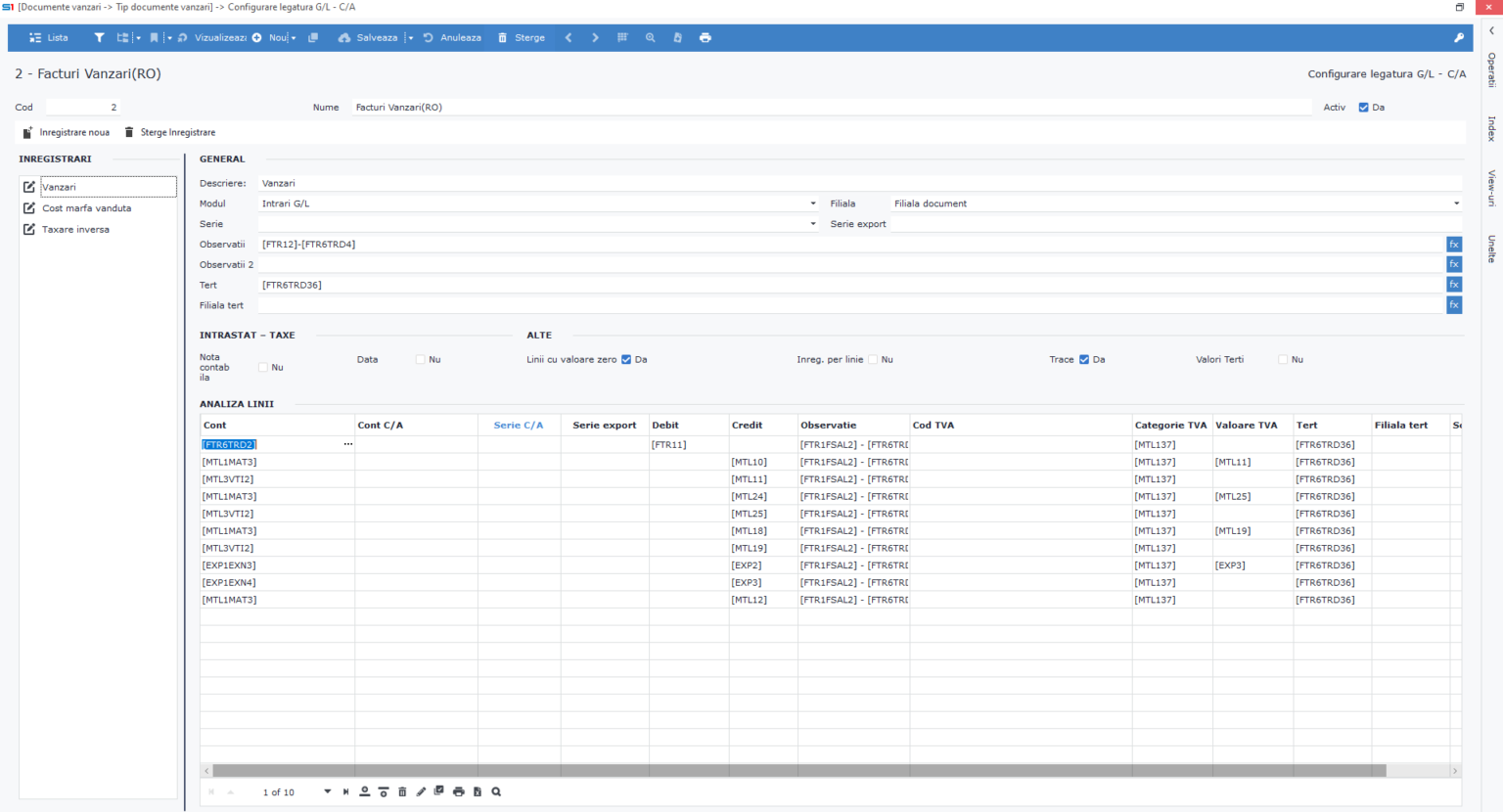Click the bookmark icon in toolbar
Image resolution: width=1503 pixels, height=812 pixels.
pos(154,38)
